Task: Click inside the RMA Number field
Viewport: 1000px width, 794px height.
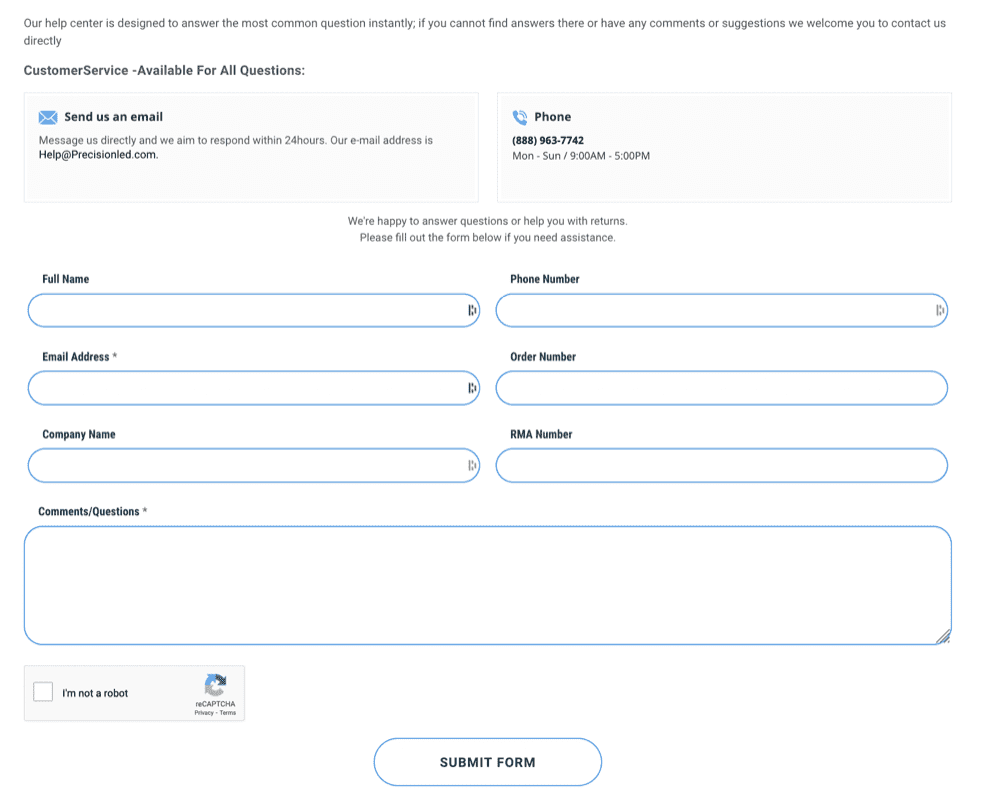Action: (x=720, y=466)
